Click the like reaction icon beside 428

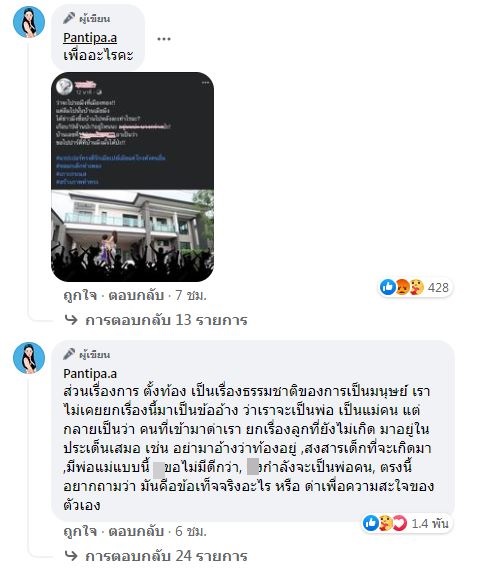388,287
